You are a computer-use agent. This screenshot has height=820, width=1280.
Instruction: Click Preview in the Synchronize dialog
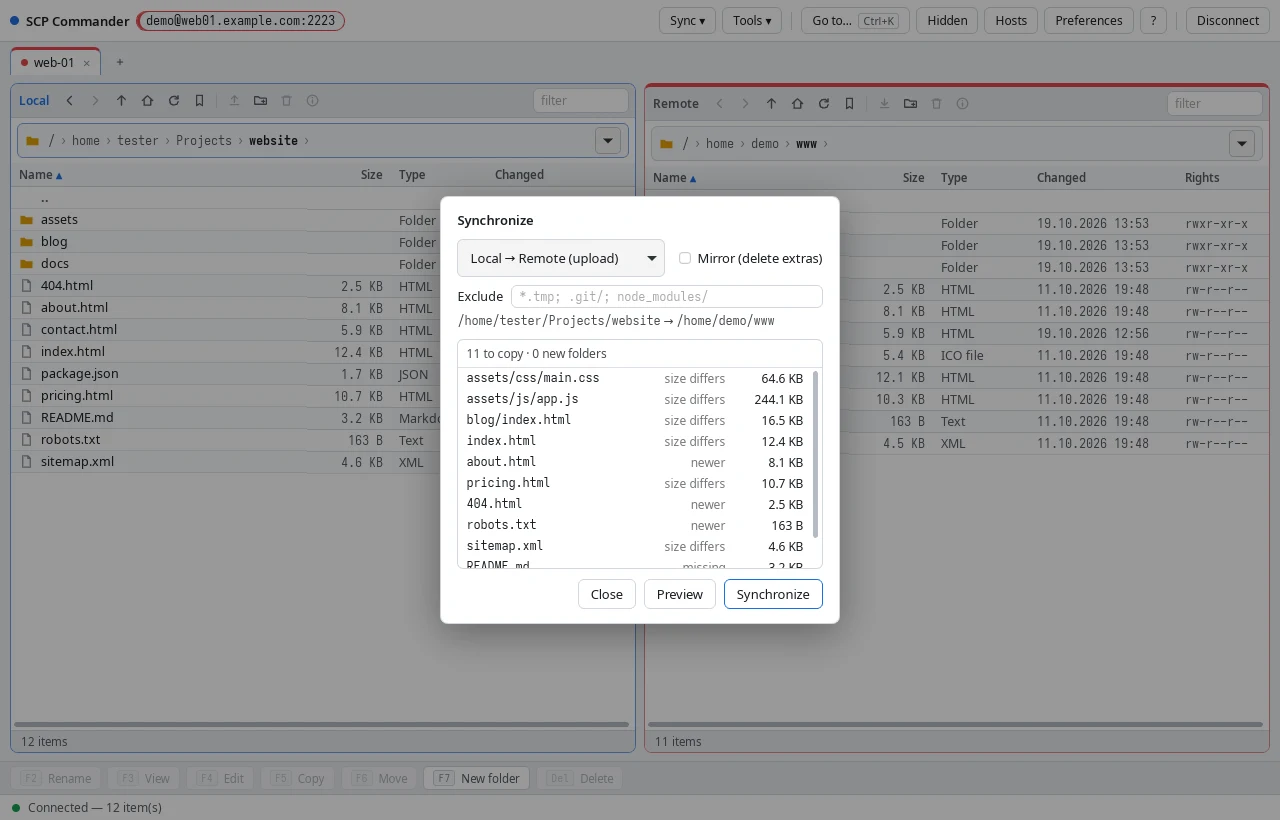(x=680, y=594)
